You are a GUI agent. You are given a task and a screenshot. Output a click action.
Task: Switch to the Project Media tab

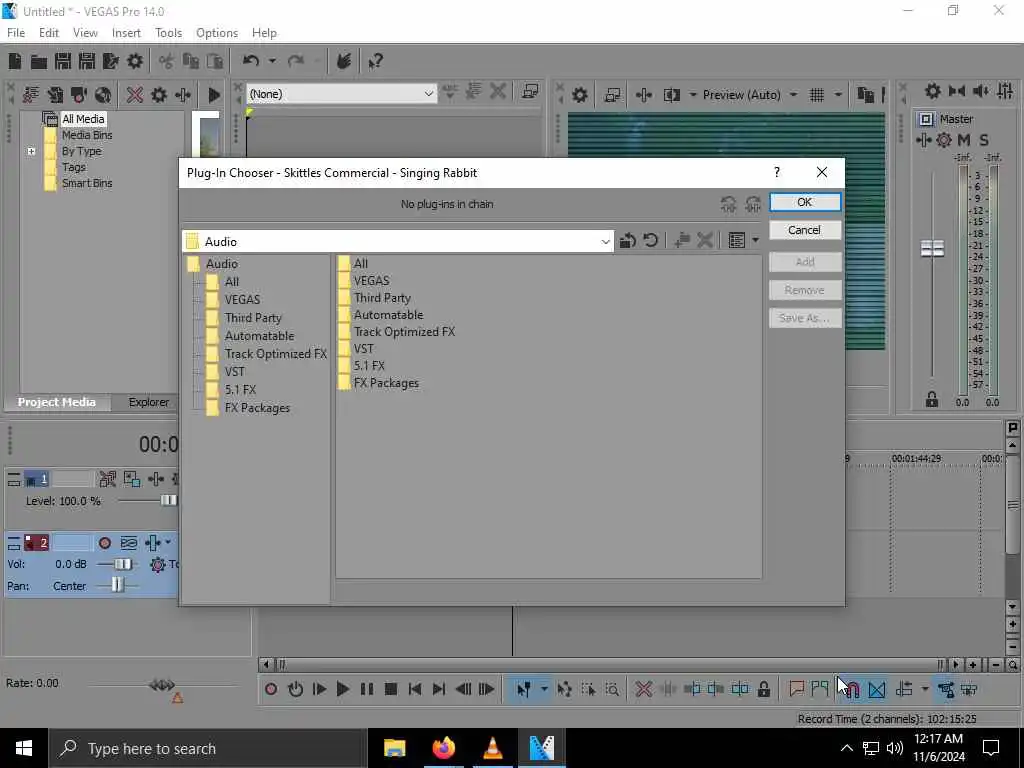(57, 402)
